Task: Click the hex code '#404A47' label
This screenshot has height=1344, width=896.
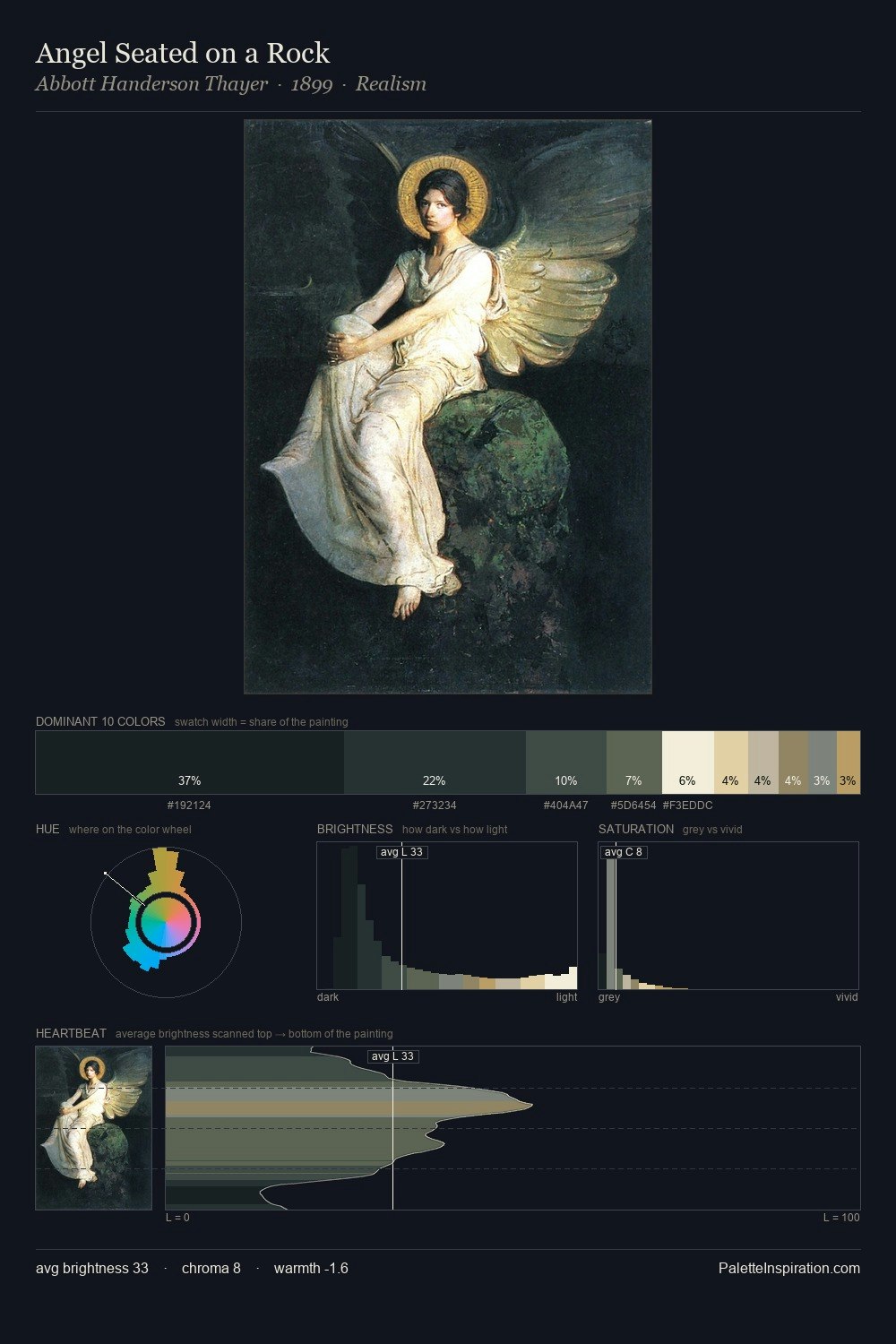Action: point(566,806)
